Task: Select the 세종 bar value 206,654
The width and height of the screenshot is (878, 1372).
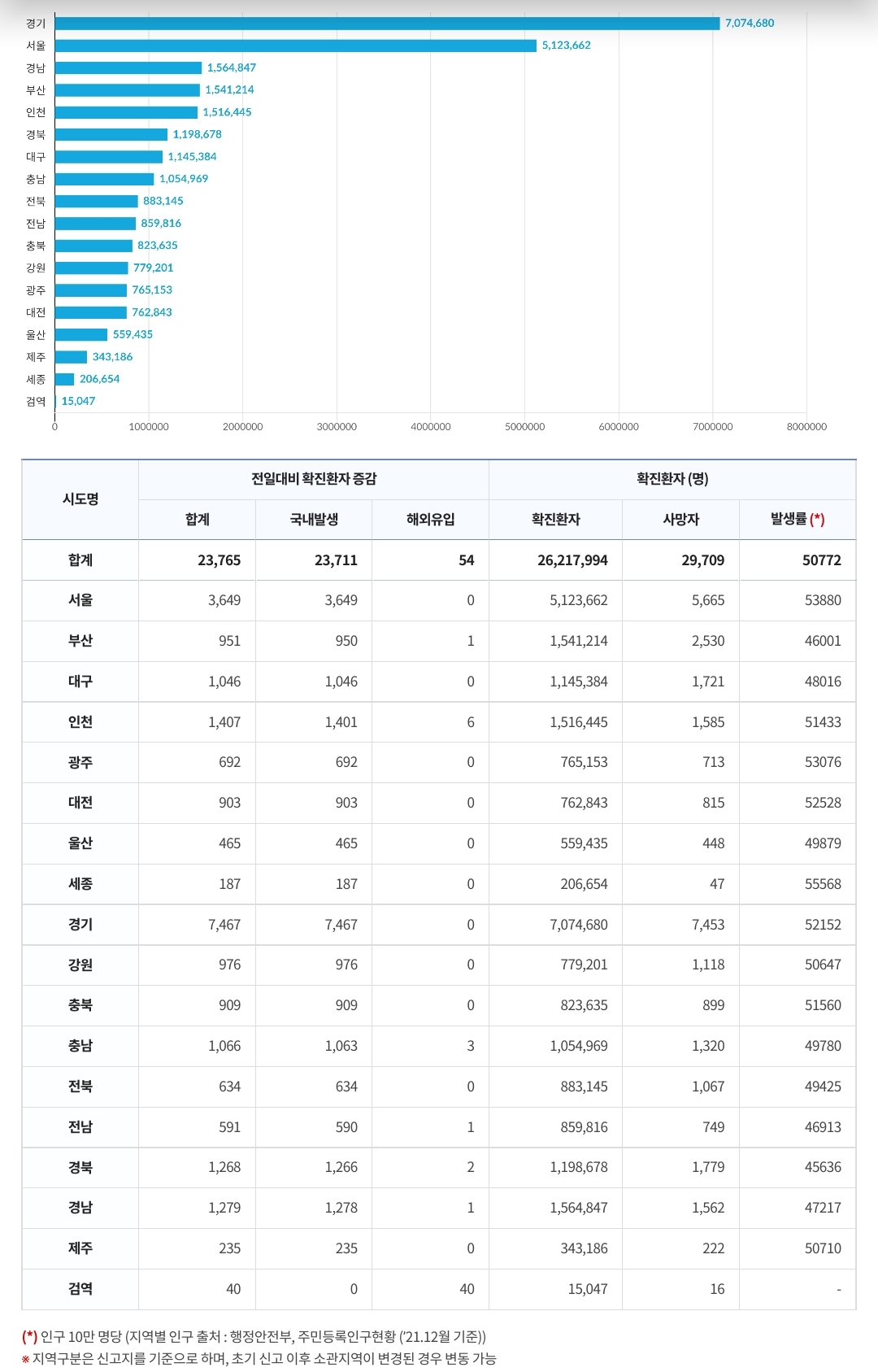Action: click(x=99, y=379)
